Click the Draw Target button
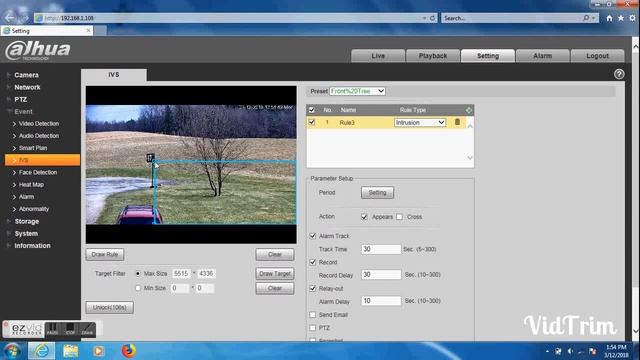 [275, 274]
